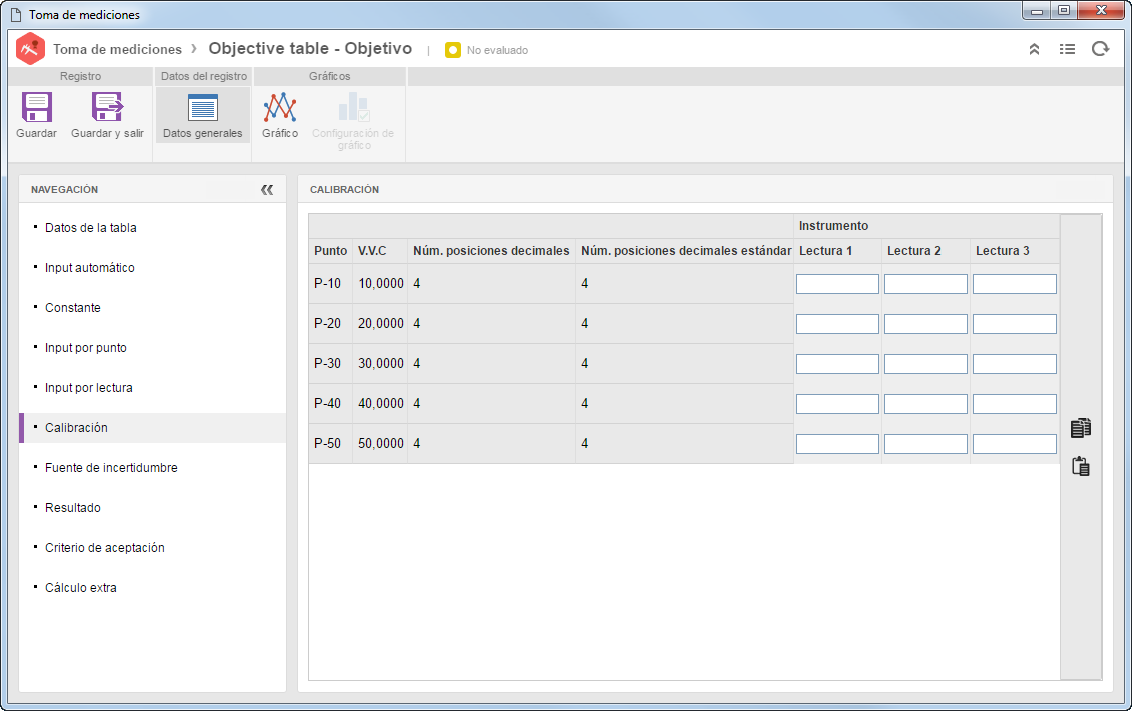The image size is (1132, 711).
Task: Click Núm. posiciones decimales header
Action: point(491,250)
